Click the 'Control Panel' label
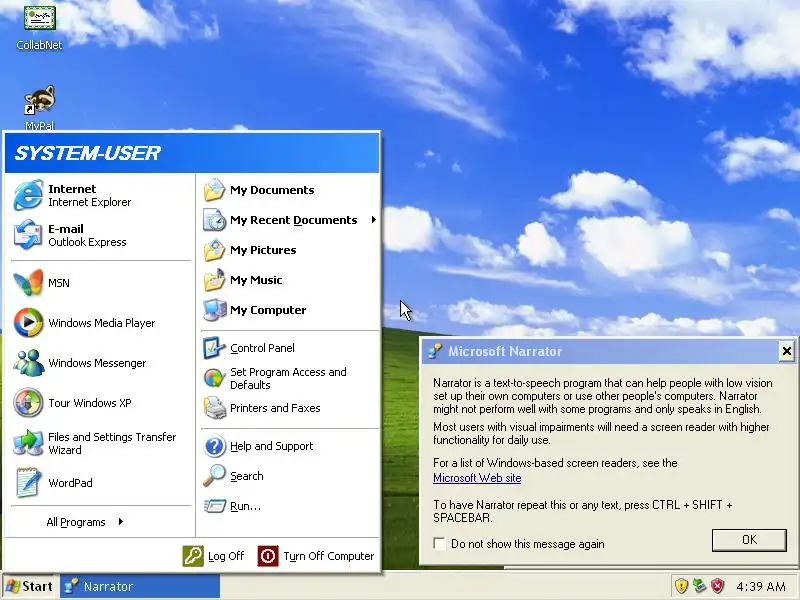This screenshot has width=800, height=600. [x=262, y=348]
